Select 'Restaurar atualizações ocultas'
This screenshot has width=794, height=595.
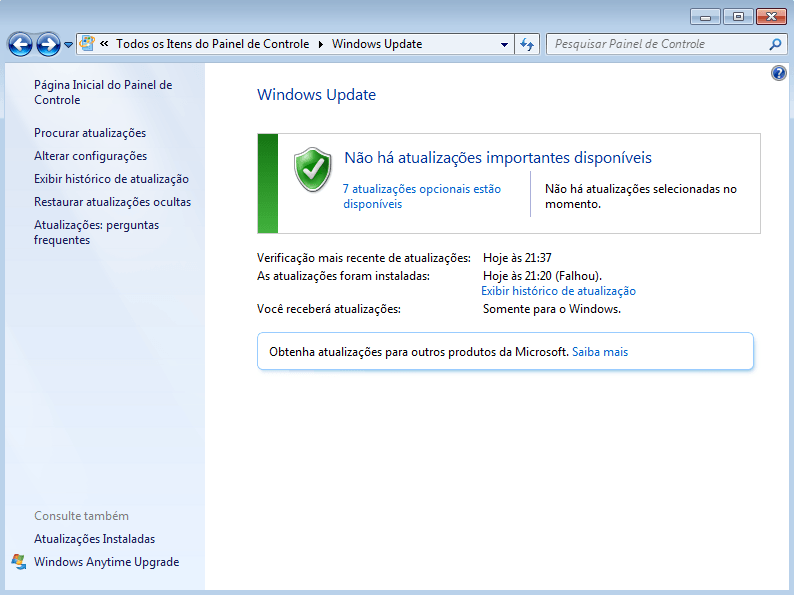tap(112, 202)
